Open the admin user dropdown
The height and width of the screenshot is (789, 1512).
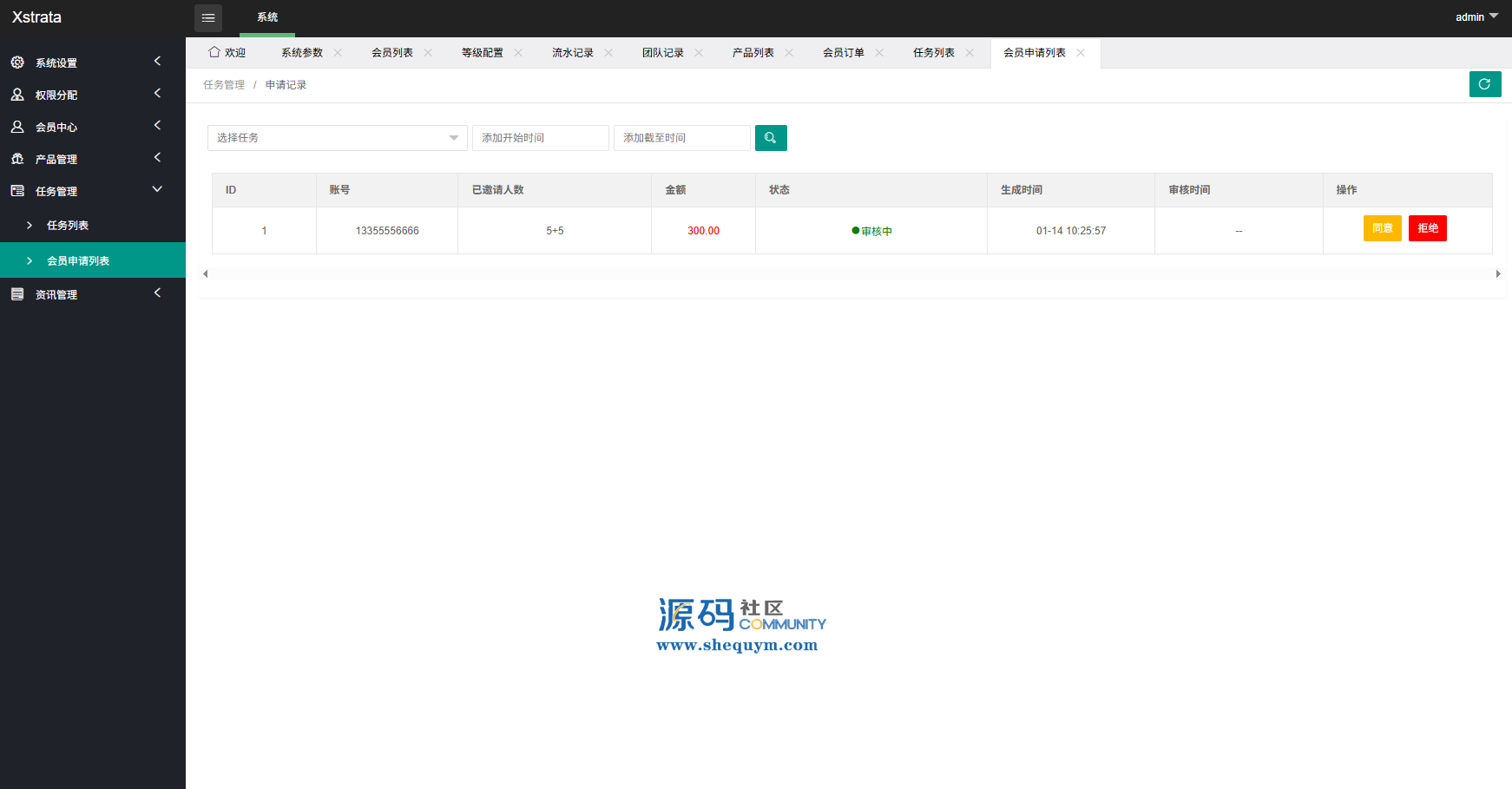(1476, 17)
